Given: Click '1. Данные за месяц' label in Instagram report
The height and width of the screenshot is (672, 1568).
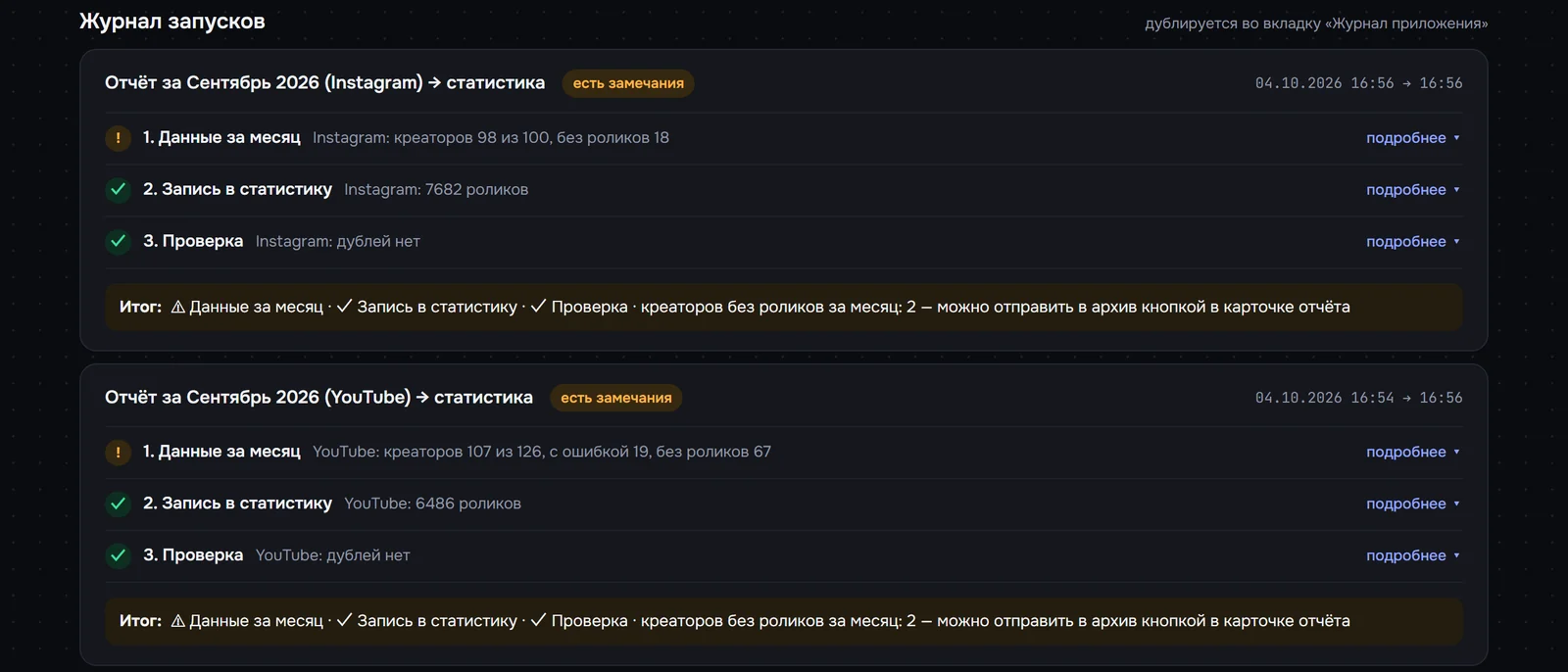Looking at the screenshot, I should click(221, 138).
